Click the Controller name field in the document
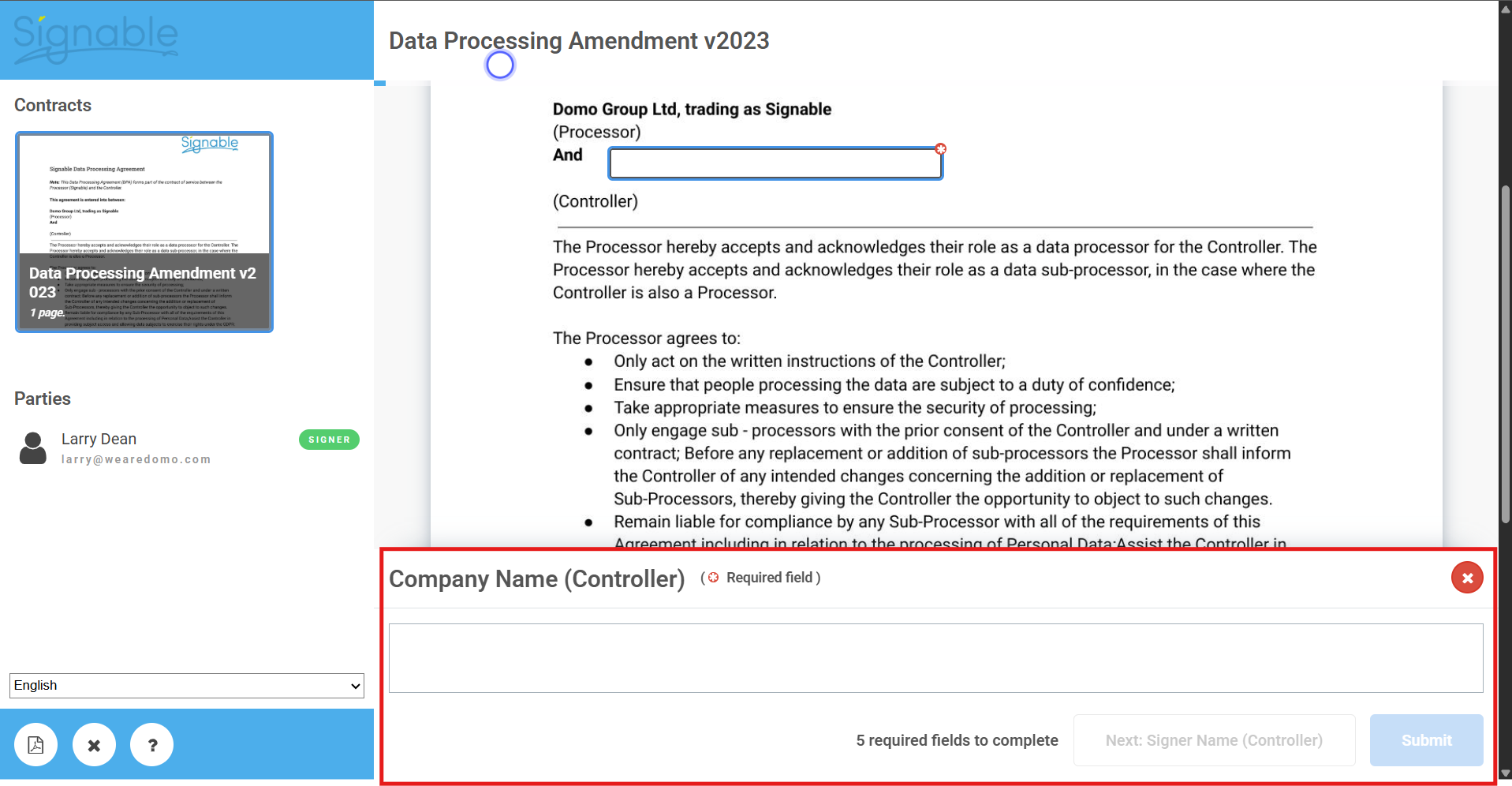The image size is (1512, 786). 775,163
